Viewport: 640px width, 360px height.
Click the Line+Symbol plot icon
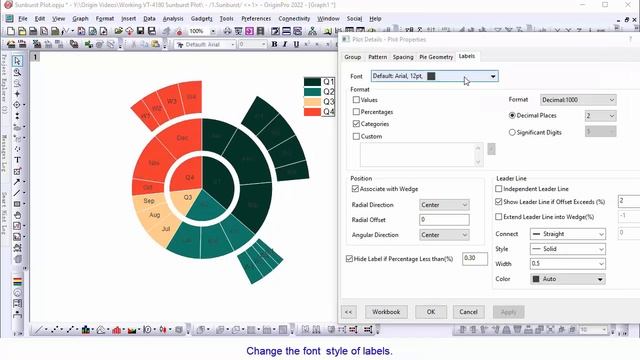pyautogui.click(x=70, y=329)
